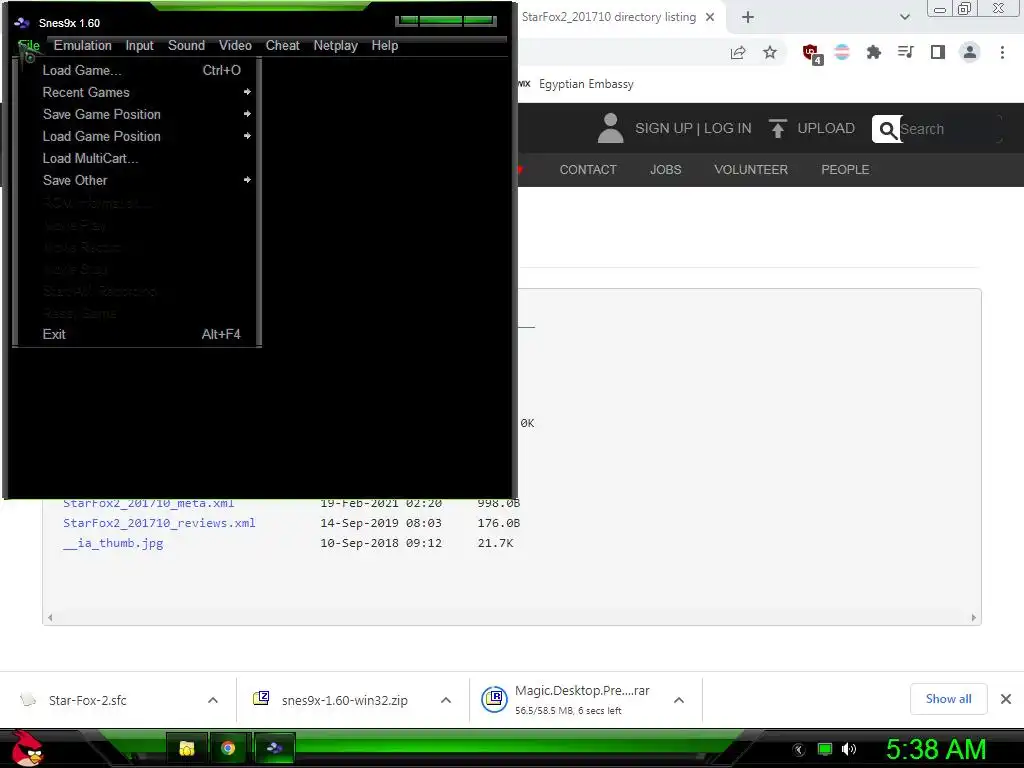Click Show all downloads button
1024x768 pixels.
[948, 699]
